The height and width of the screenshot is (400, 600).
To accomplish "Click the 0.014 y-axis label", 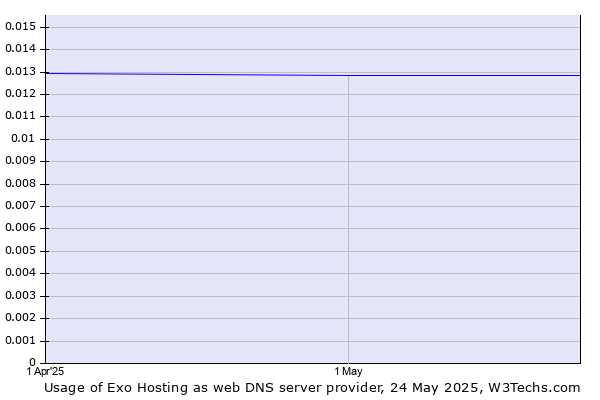I will (20, 49).
